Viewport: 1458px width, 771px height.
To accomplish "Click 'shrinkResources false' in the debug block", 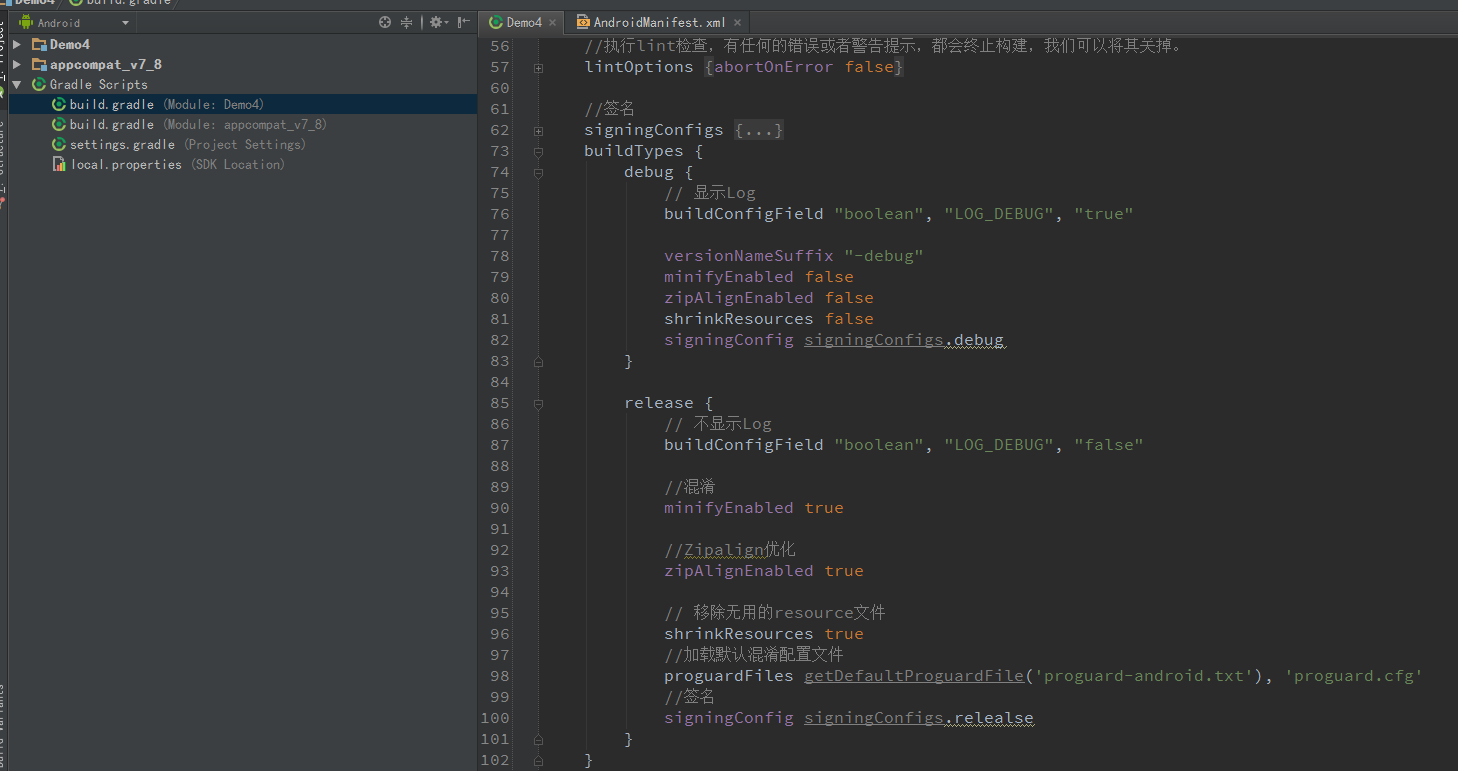I will point(769,319).
